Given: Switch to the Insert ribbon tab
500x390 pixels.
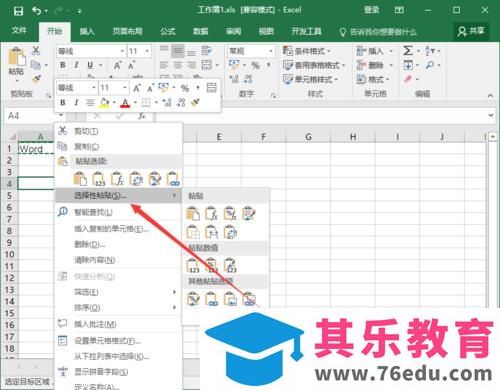Looking at the screenshot, I should [87, 31].
